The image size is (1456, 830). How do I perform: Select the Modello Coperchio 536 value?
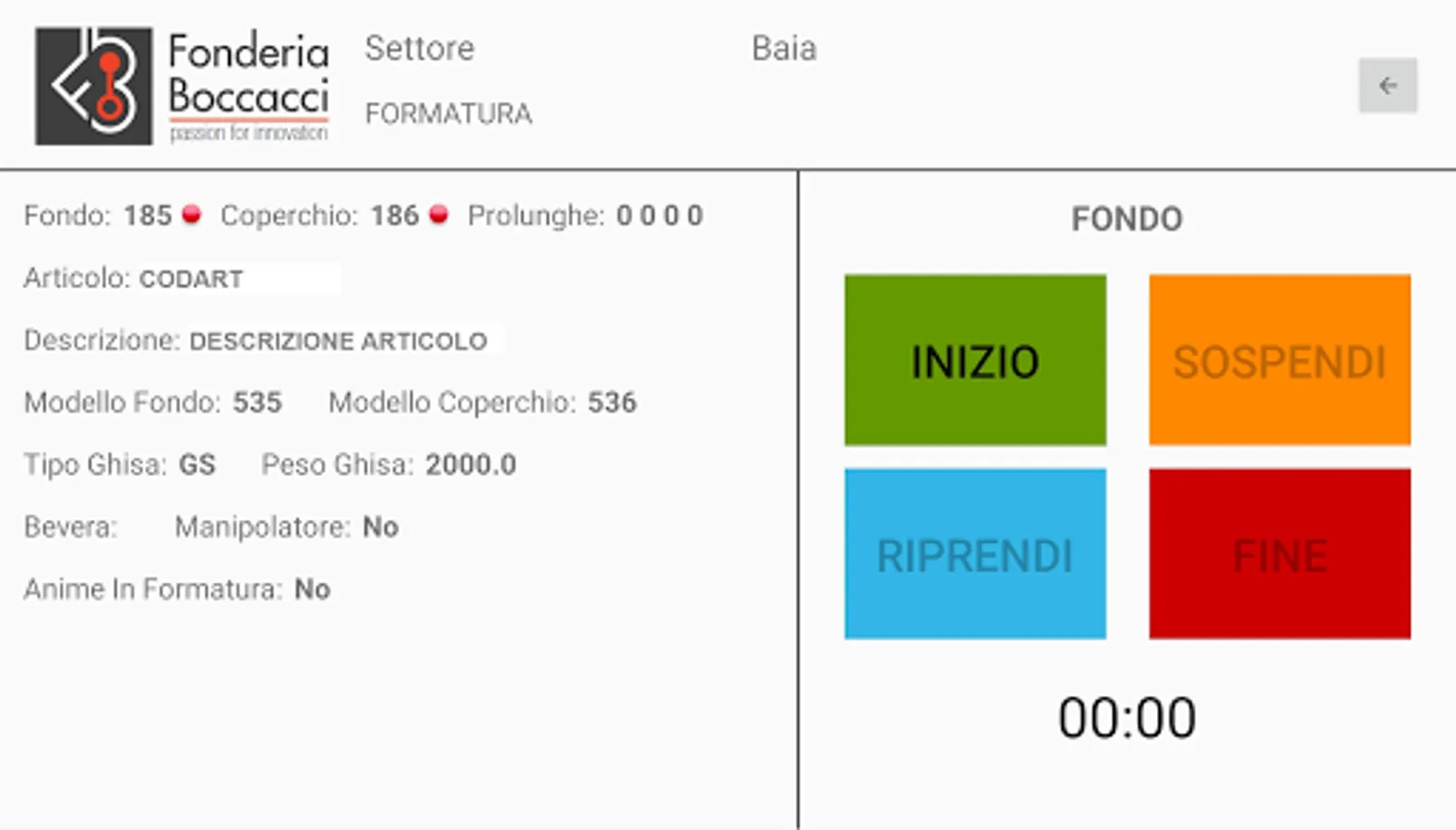tap(612, 403)
